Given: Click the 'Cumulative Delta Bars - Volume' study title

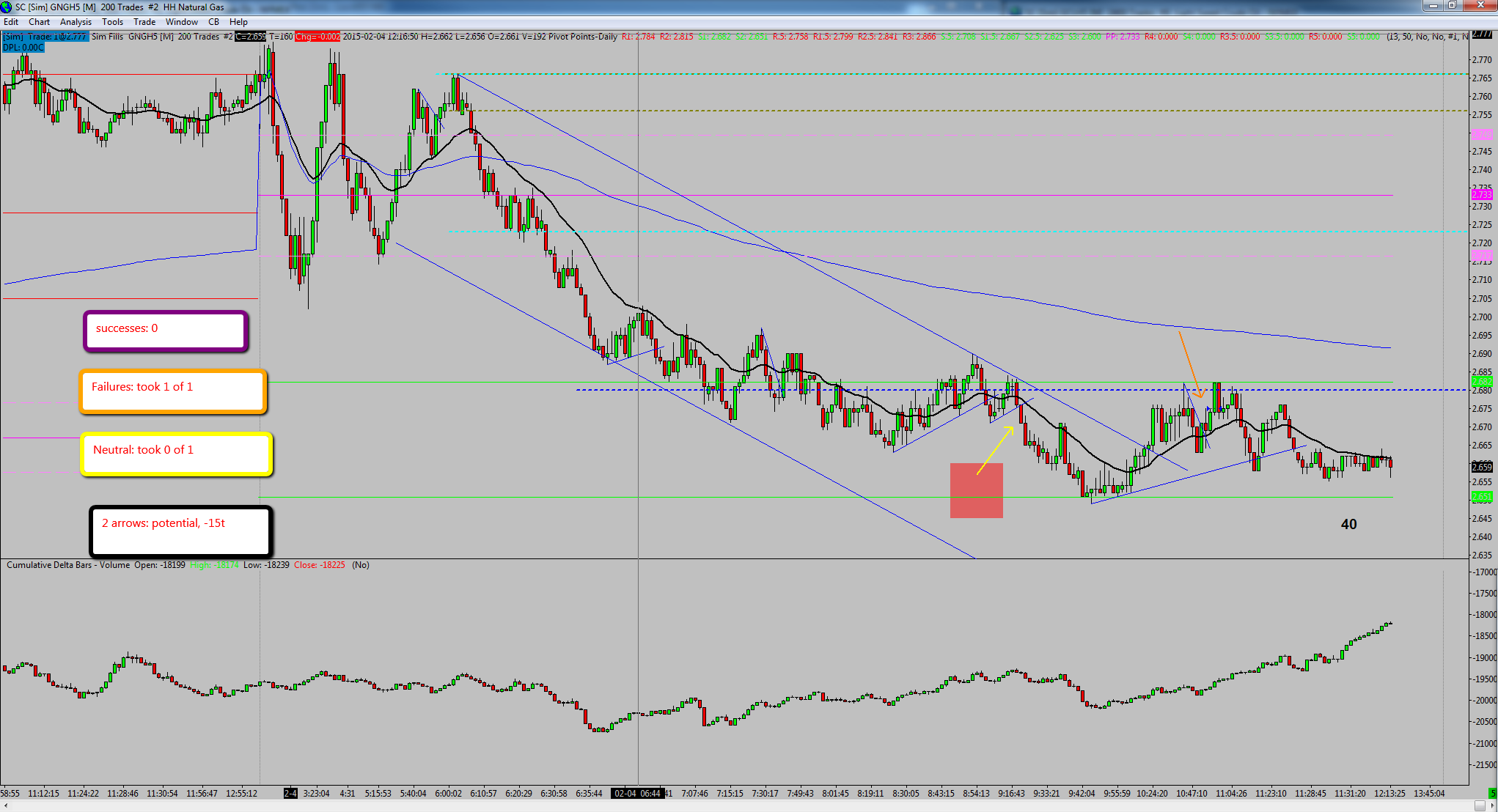Looking at the screenshot, I should click(x=68, y=565).
